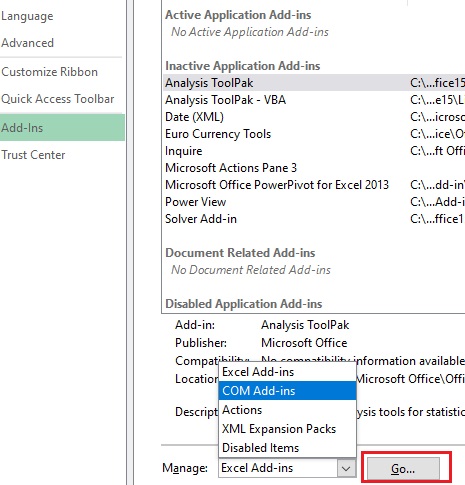Viewport: 465px width, 485px height.
Task: Choose Disabled Items from the list
Action: point(287,448)
